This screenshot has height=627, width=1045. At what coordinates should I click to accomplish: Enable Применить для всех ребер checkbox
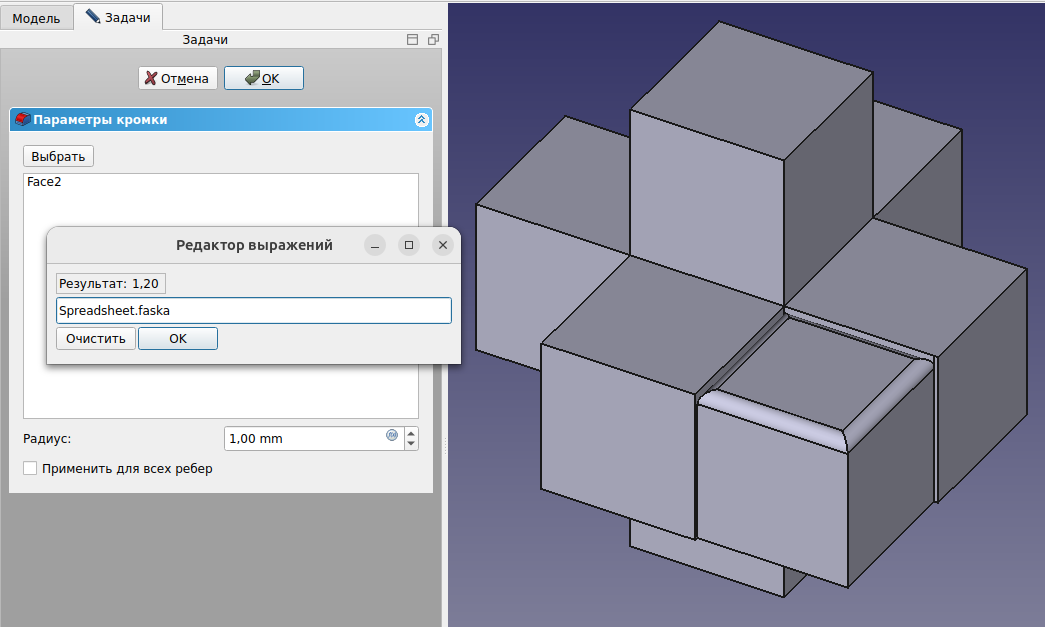30,468
